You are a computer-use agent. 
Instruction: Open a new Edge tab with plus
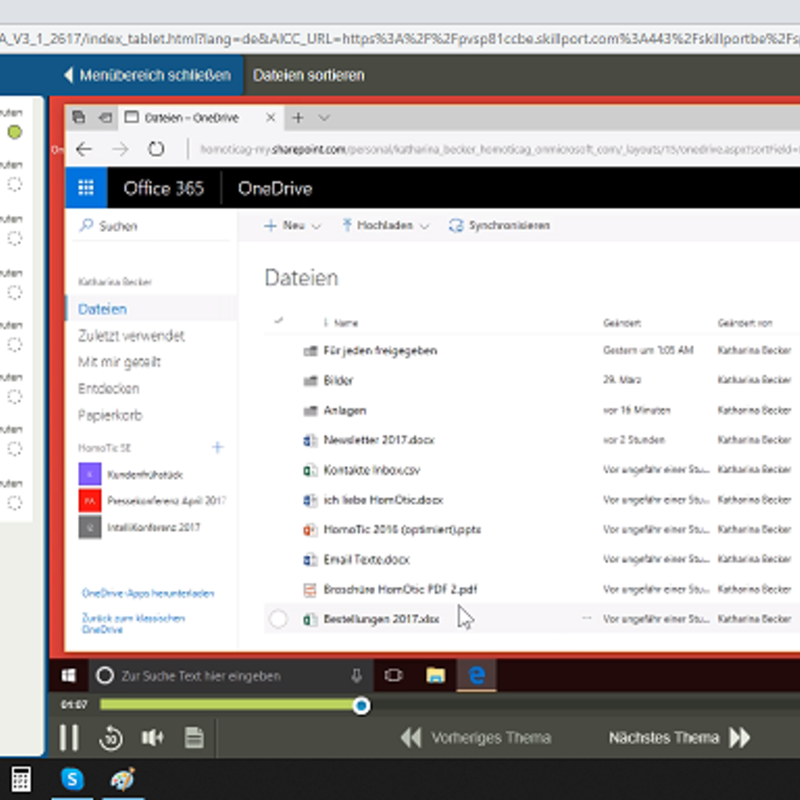[298, 118]
